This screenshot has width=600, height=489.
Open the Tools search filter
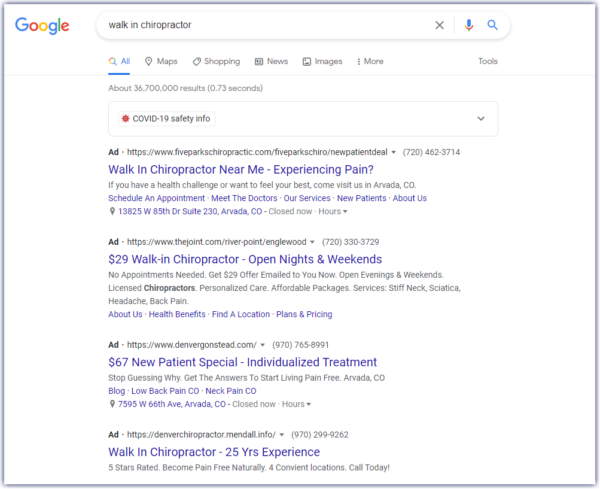[487, 61]
